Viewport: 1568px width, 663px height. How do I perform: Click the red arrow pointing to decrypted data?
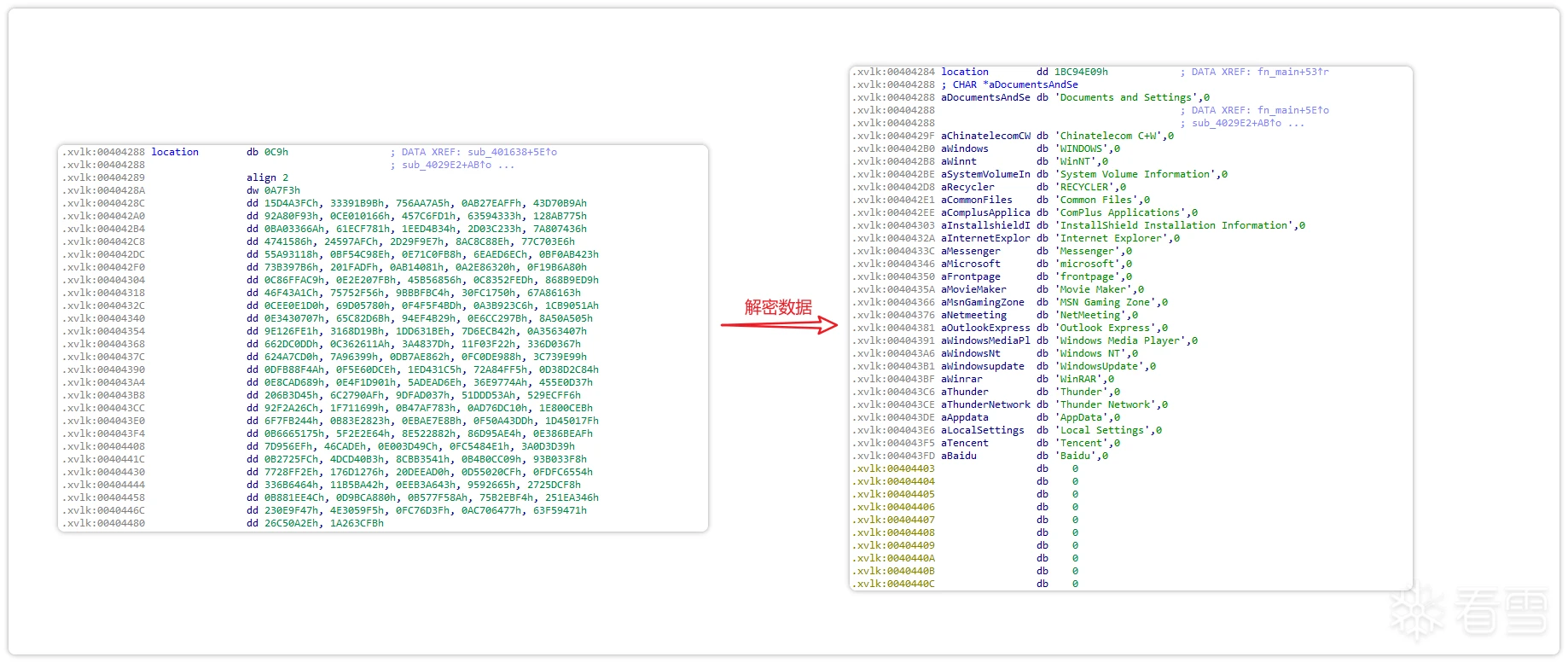coord(779,324)
